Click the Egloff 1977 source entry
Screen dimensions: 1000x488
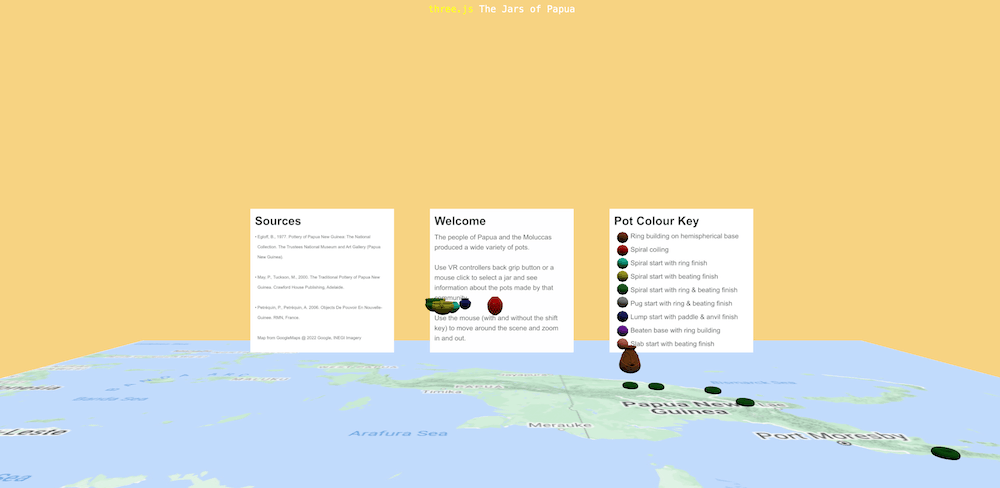(318, 247)
